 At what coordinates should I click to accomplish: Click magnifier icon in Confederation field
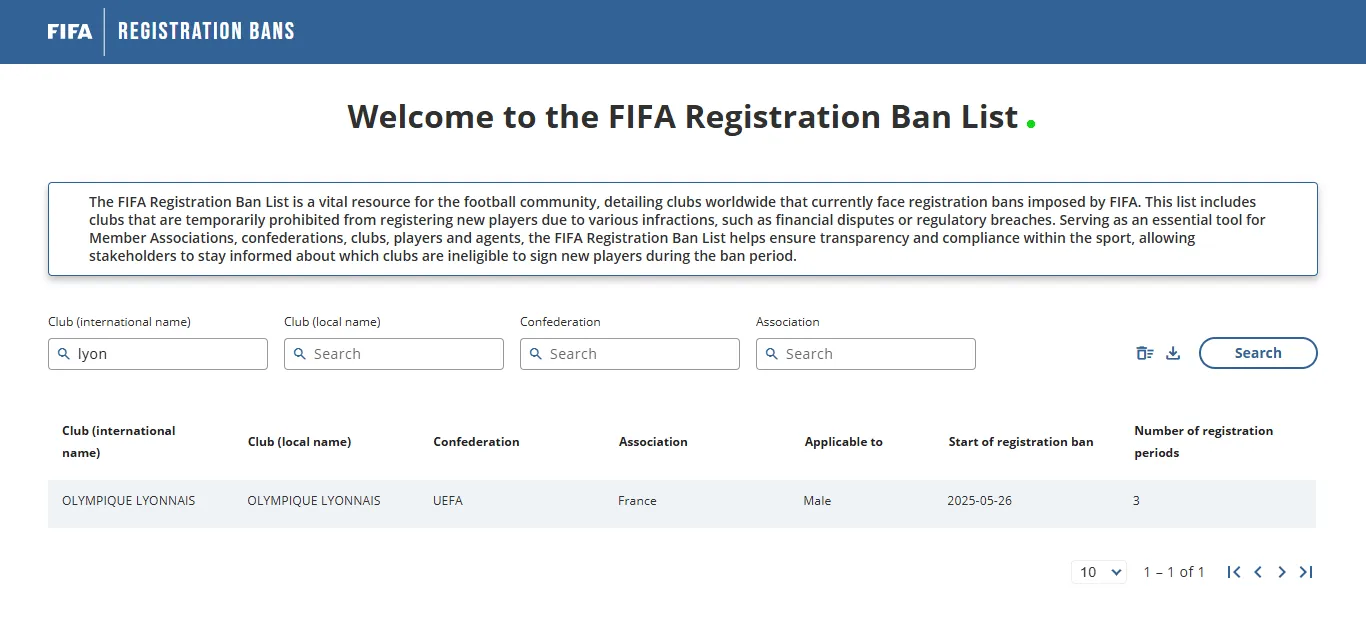[x=535, y=354]
